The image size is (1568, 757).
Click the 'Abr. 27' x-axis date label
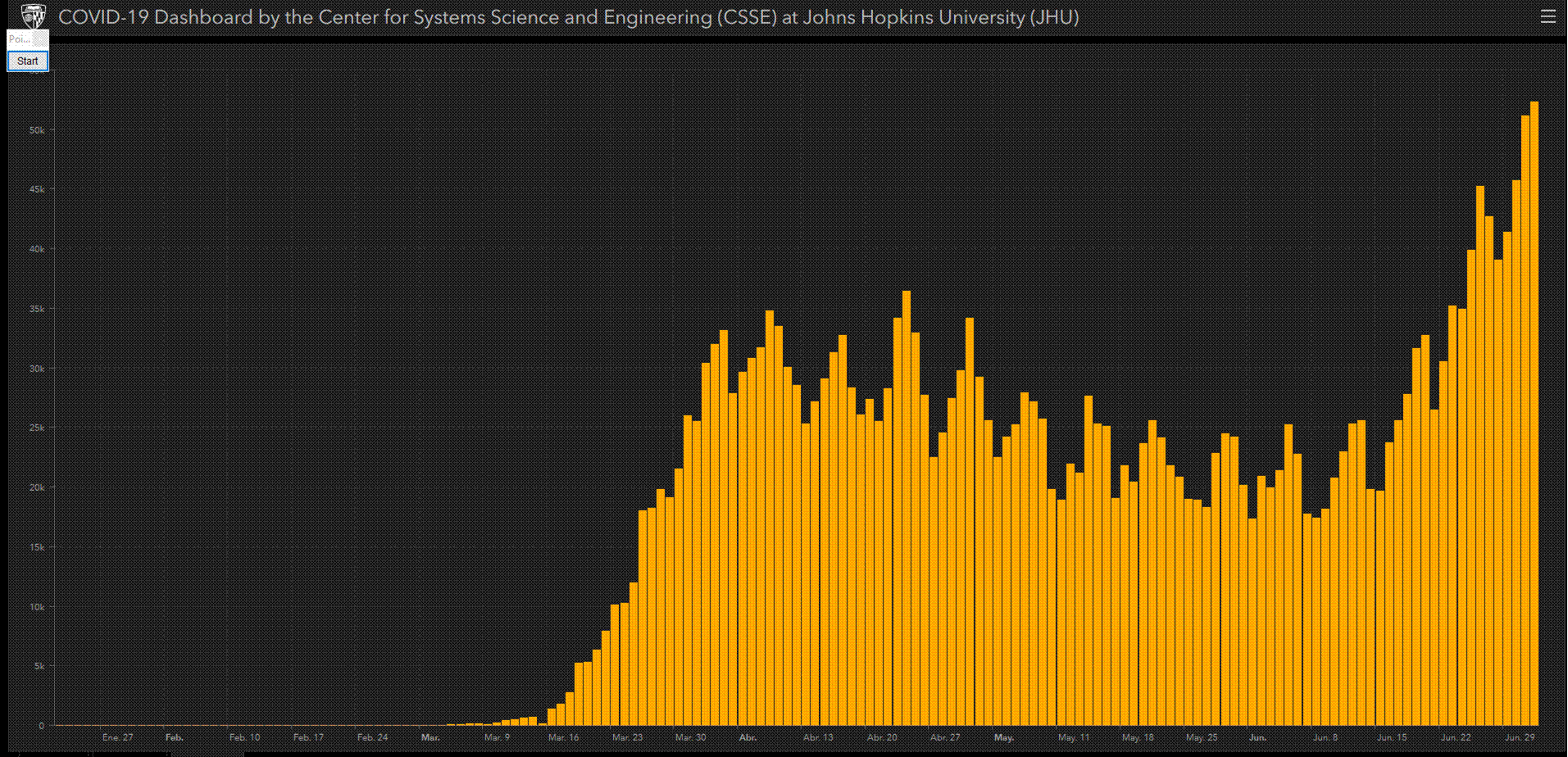click(944, 737)
